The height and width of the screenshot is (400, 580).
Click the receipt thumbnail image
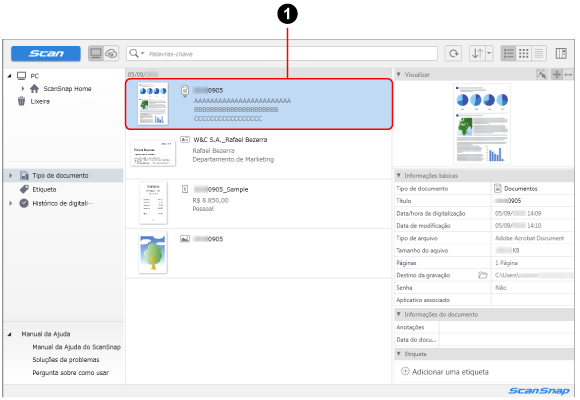click(153, 203)
